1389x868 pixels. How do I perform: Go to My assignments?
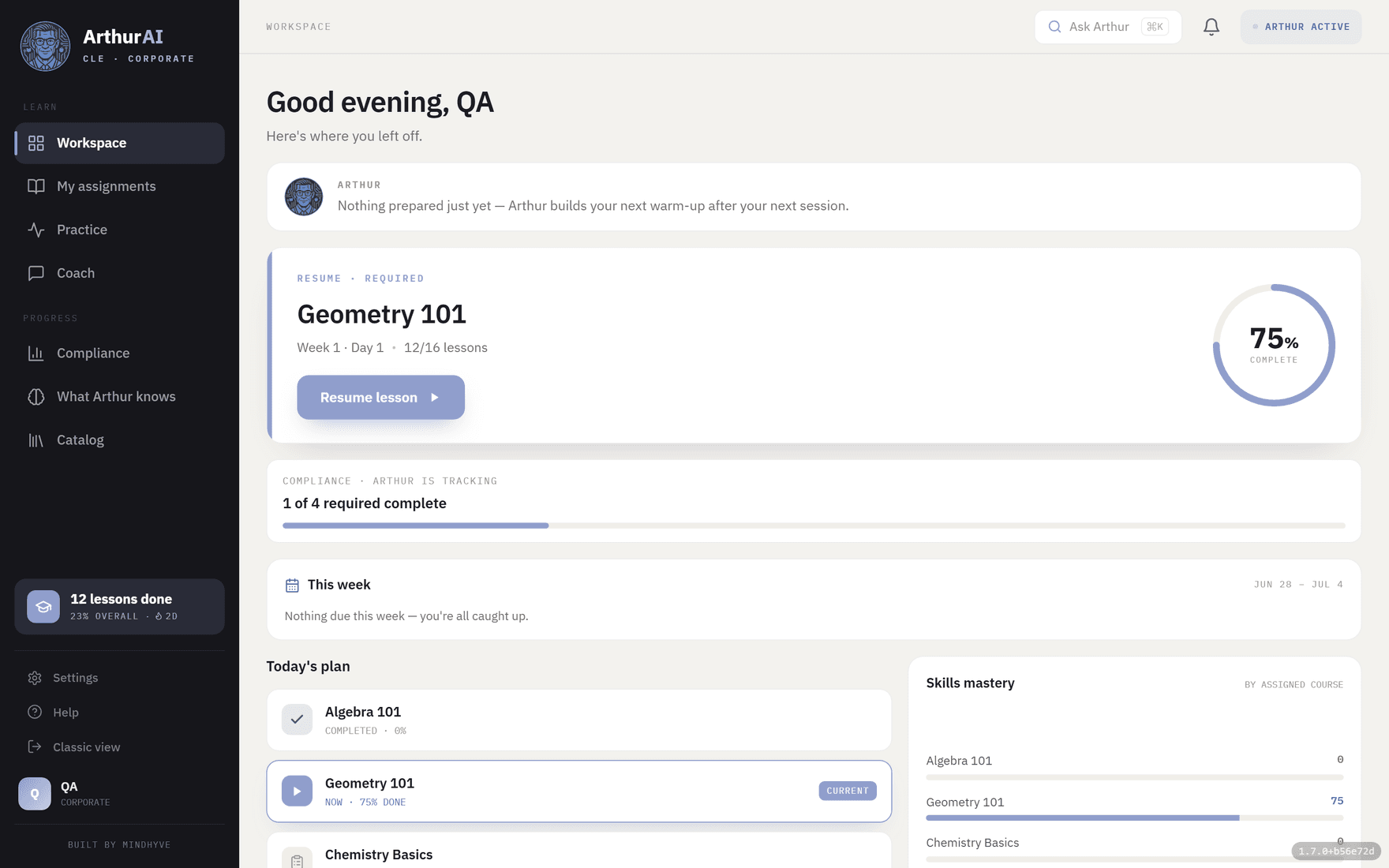click(x=119, y=186)
